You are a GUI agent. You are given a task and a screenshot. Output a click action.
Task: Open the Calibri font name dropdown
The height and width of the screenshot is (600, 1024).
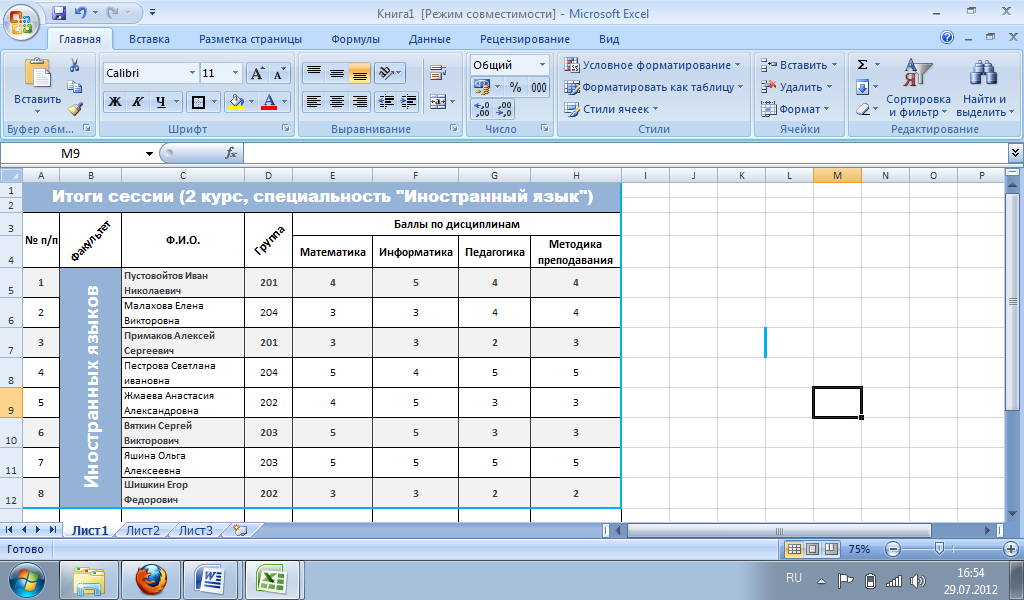(192, 73)
